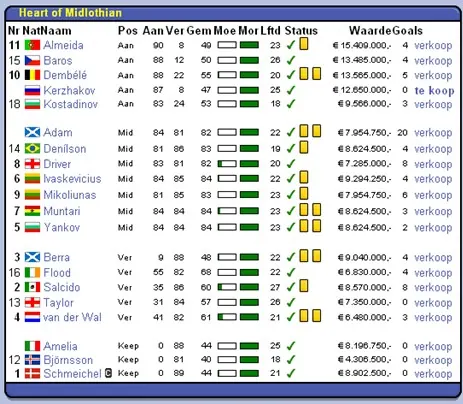Screen dimensions: 463x404
Task: Click the yellow card in Mikoliunas's row
Action: (x=304, y=193)
